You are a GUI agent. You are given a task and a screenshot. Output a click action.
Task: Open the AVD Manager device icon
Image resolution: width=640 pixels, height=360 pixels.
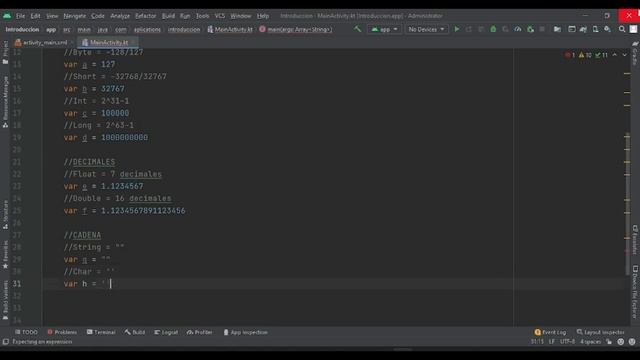pyautogui.click(x=596, y=29)
